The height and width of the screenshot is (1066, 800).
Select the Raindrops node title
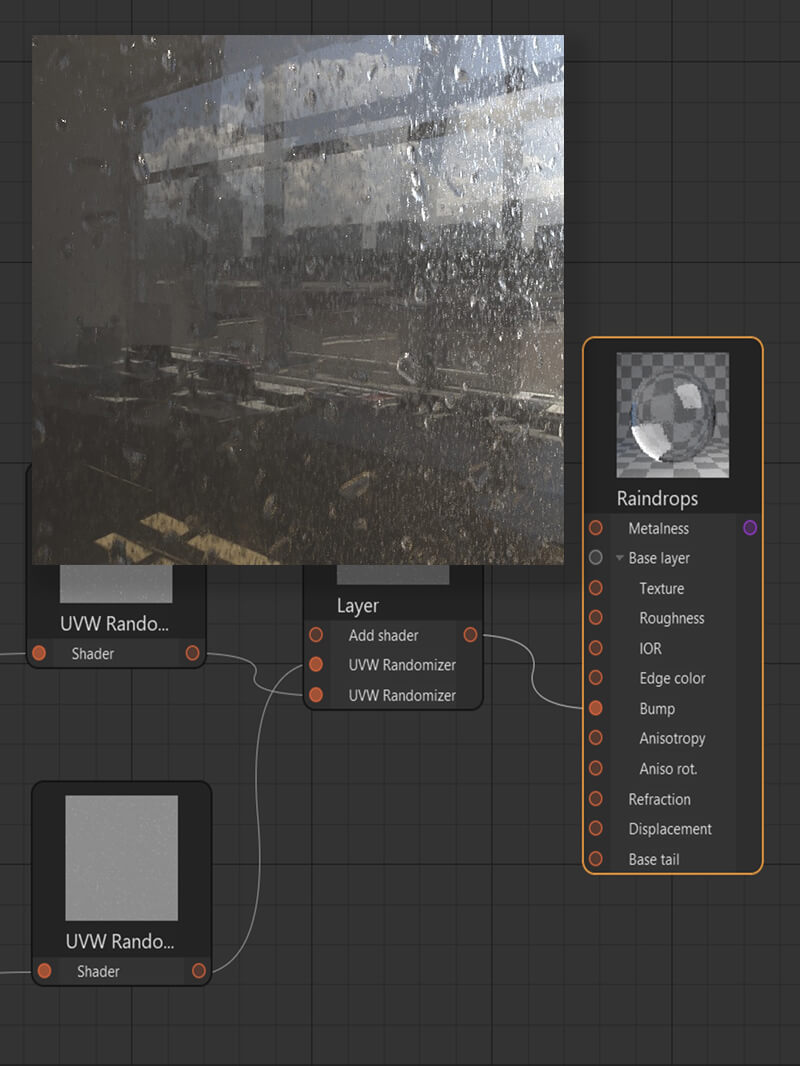coord(657,498)
